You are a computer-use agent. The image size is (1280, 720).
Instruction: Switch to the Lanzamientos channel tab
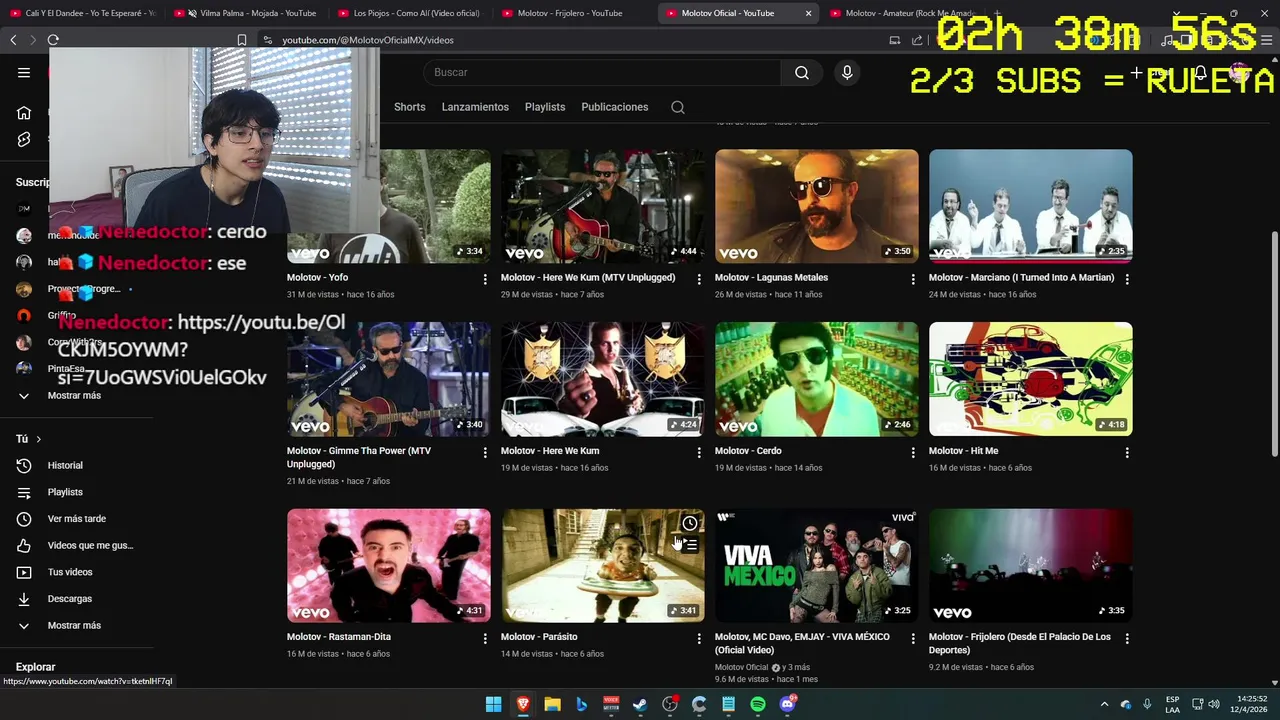click(x=475, y=107)
